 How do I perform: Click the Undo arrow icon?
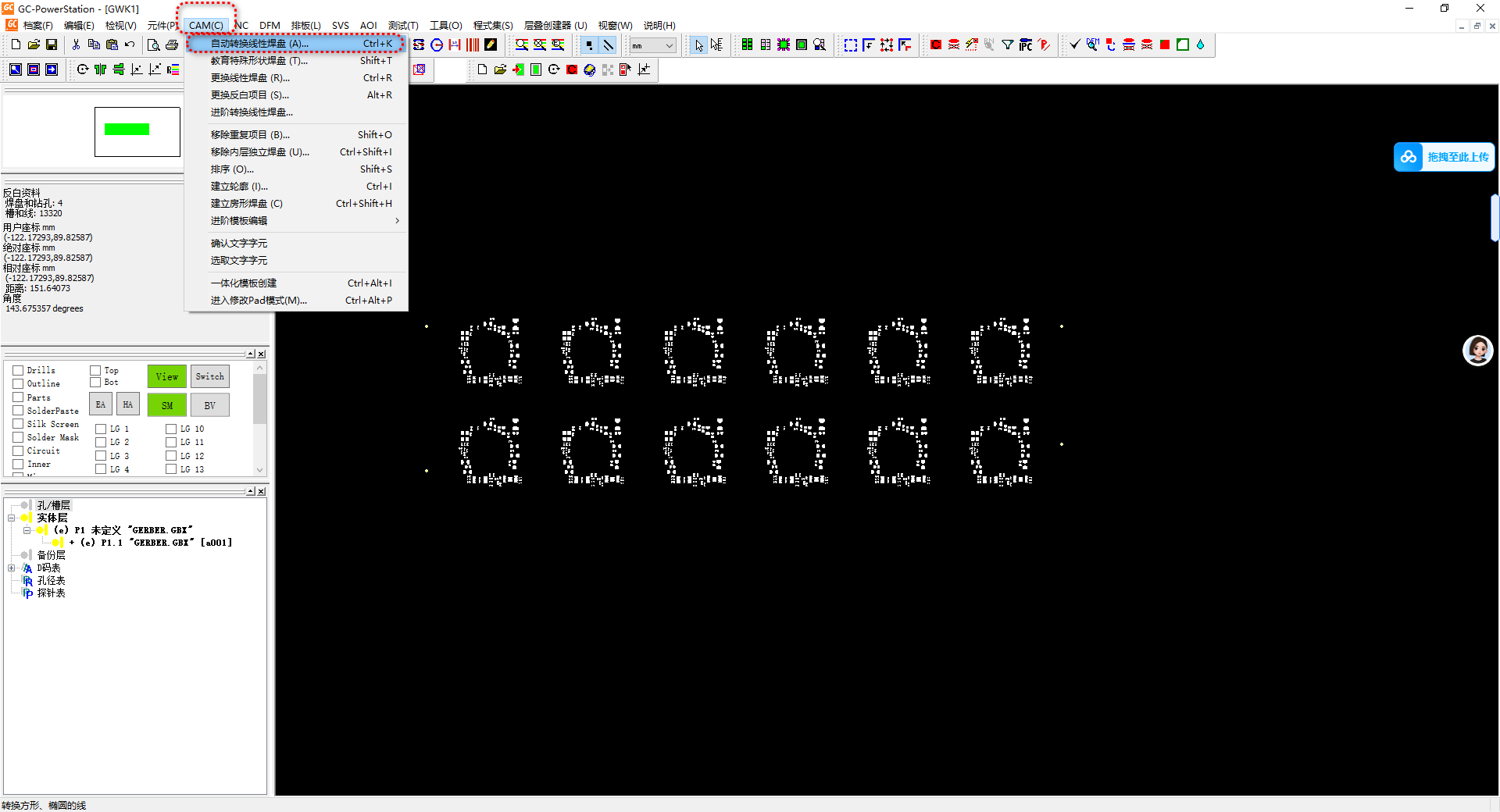click(x=130, y=45)
